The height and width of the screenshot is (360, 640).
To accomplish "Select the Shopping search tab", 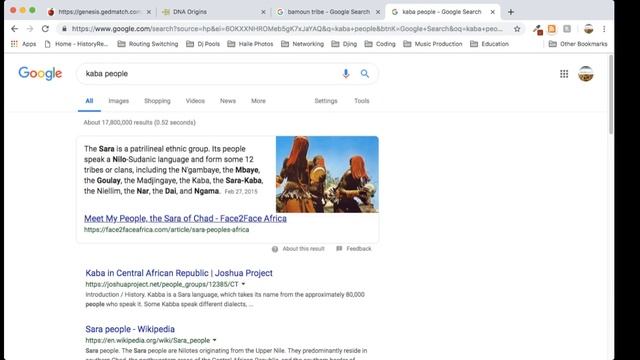I will (157, 101).
